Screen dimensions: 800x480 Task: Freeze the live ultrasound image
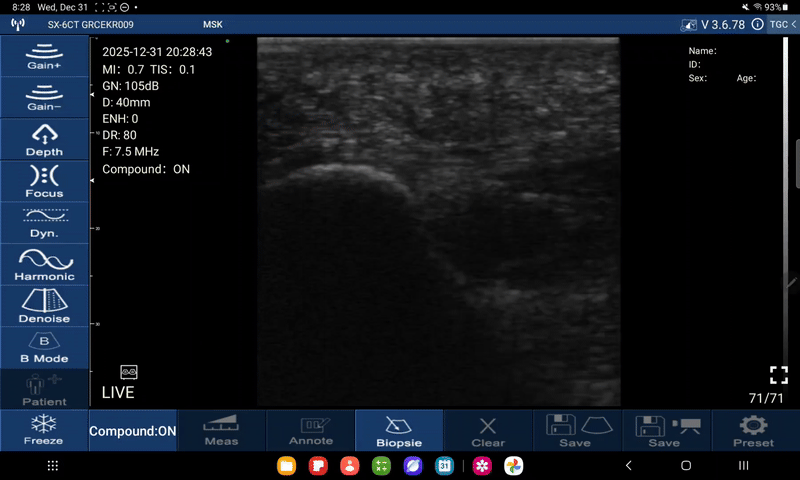44,430
